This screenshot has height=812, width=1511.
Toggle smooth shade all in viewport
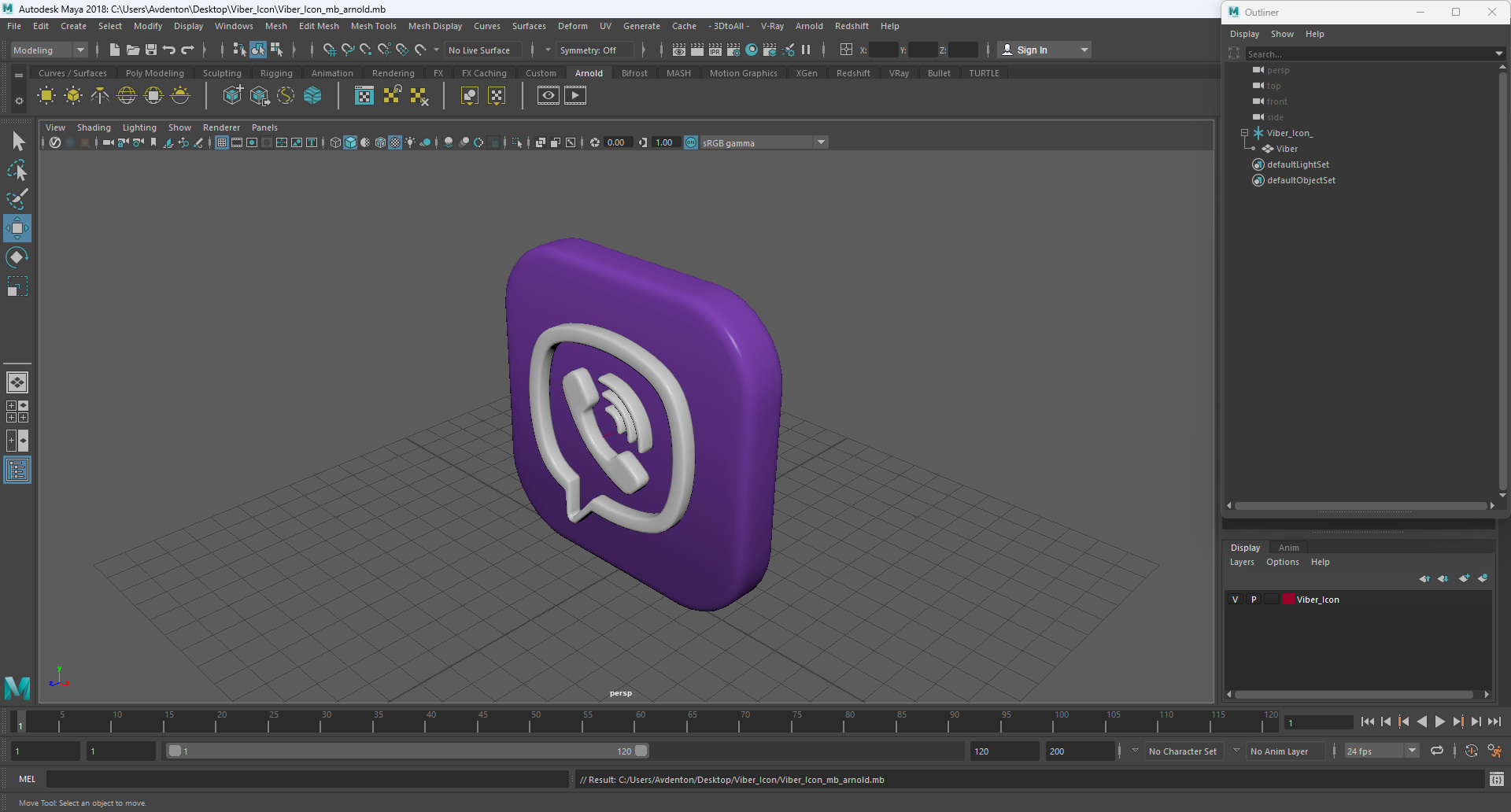(x=350, y=142)
